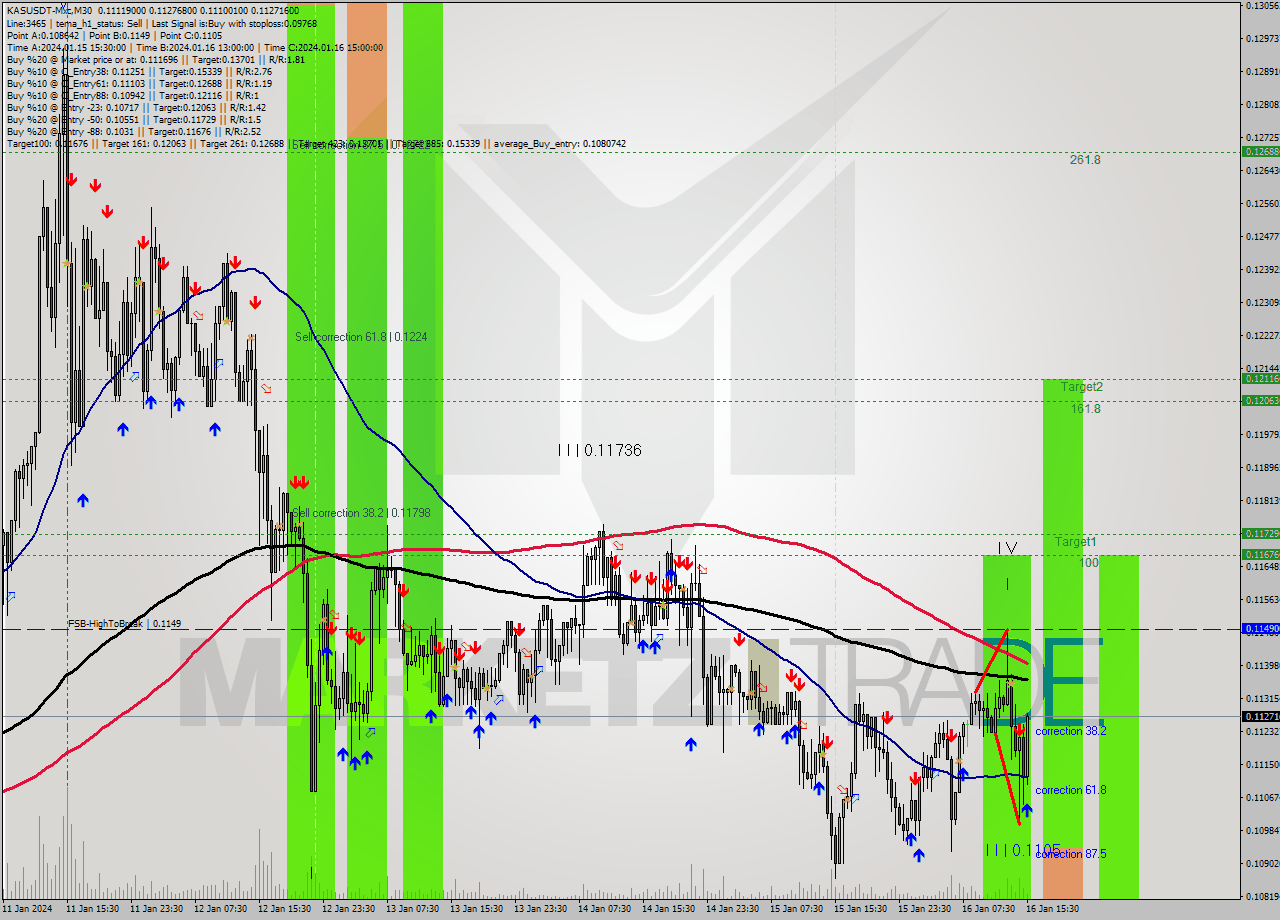The width and height of the screenshot is (1280, 920).
Task: Click the 'Target1' label
Action: click(1076, 542)
